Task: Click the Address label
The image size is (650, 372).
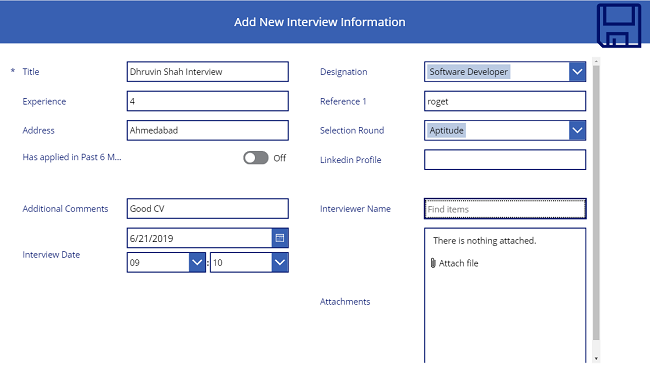Action: (x=38, y=130)
